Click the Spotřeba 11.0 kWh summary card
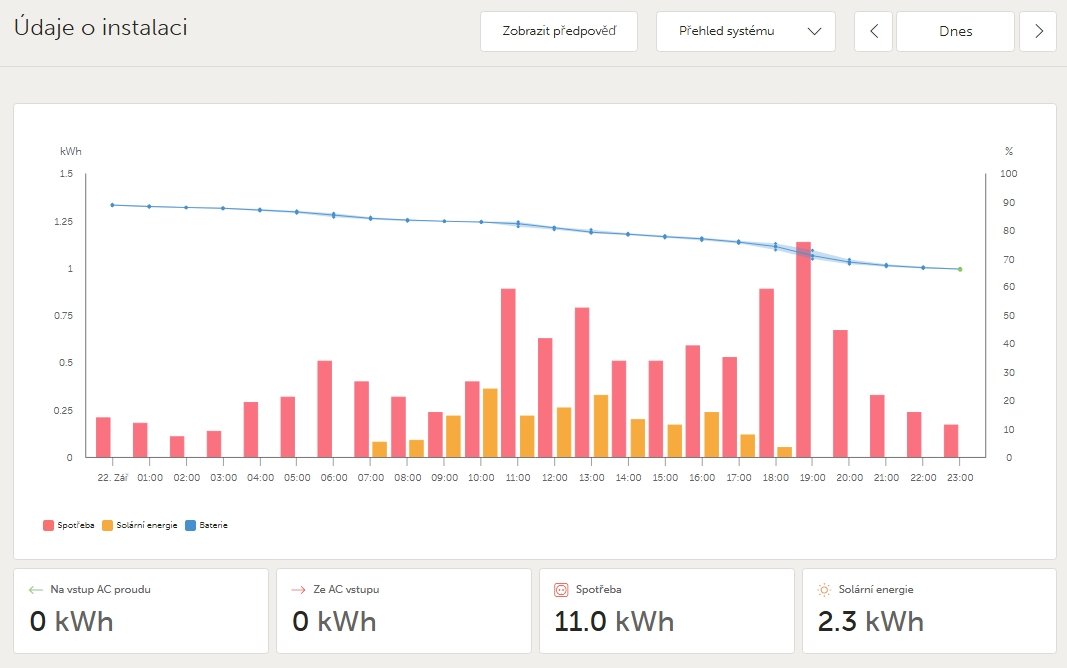1067x668 pixels. coord(666,610)
